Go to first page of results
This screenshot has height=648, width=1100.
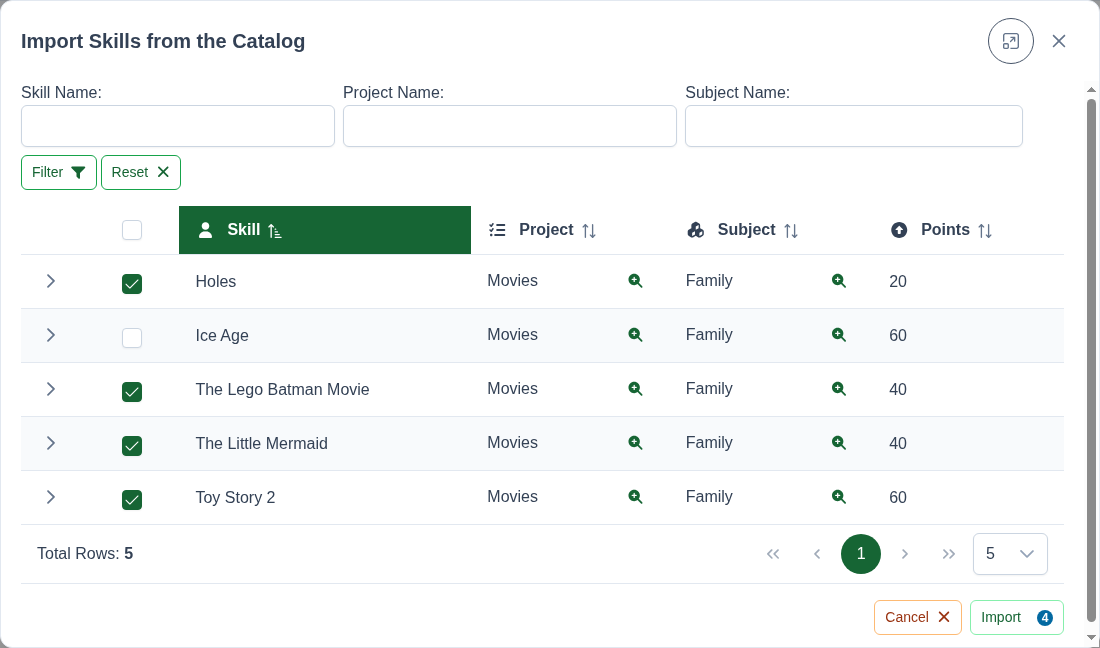point(773,554)
